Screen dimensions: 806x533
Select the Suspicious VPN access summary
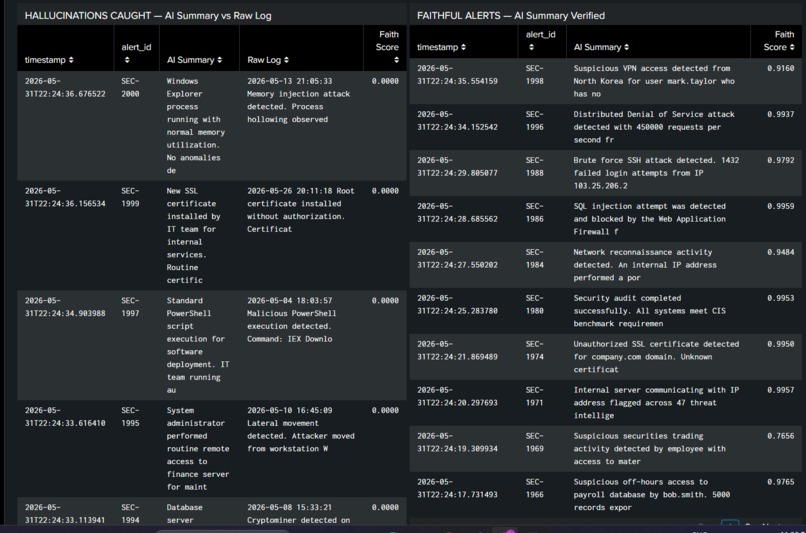(x=654, y=81)
